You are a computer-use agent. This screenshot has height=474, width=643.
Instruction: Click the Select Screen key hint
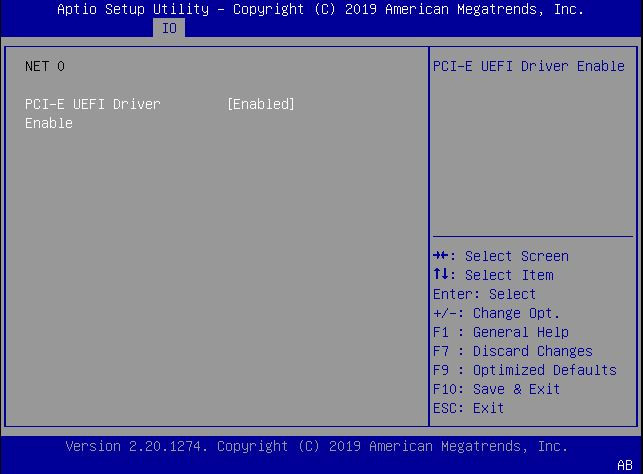(501, 256)
